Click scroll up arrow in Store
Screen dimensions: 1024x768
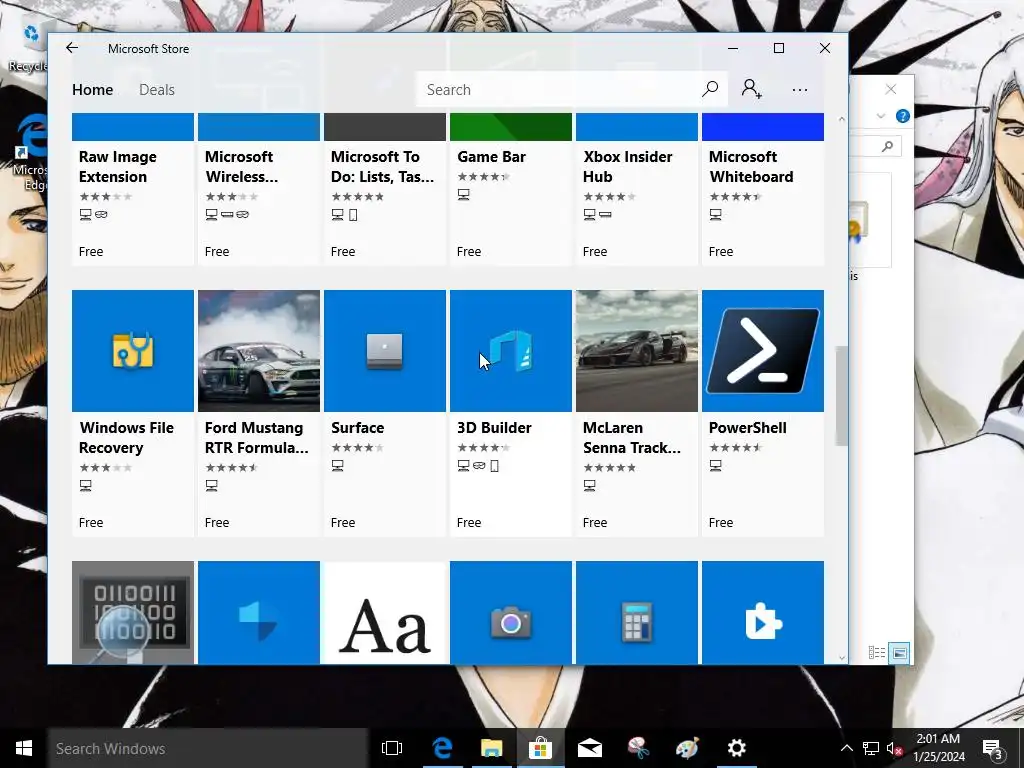(x=841, y=120)
